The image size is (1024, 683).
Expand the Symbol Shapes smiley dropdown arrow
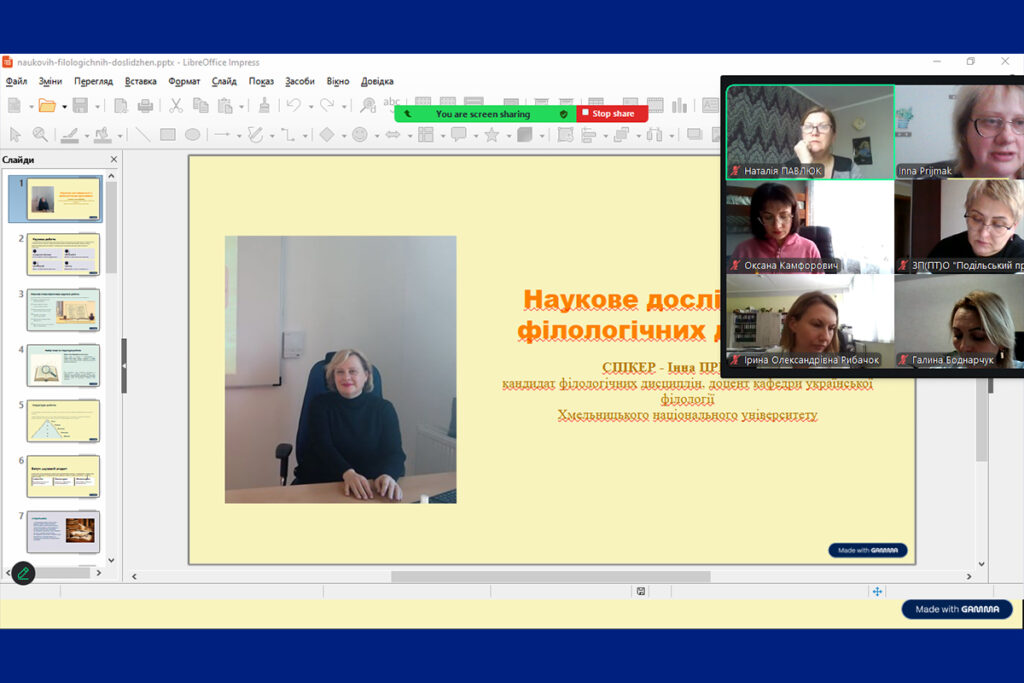coord(376,135)
